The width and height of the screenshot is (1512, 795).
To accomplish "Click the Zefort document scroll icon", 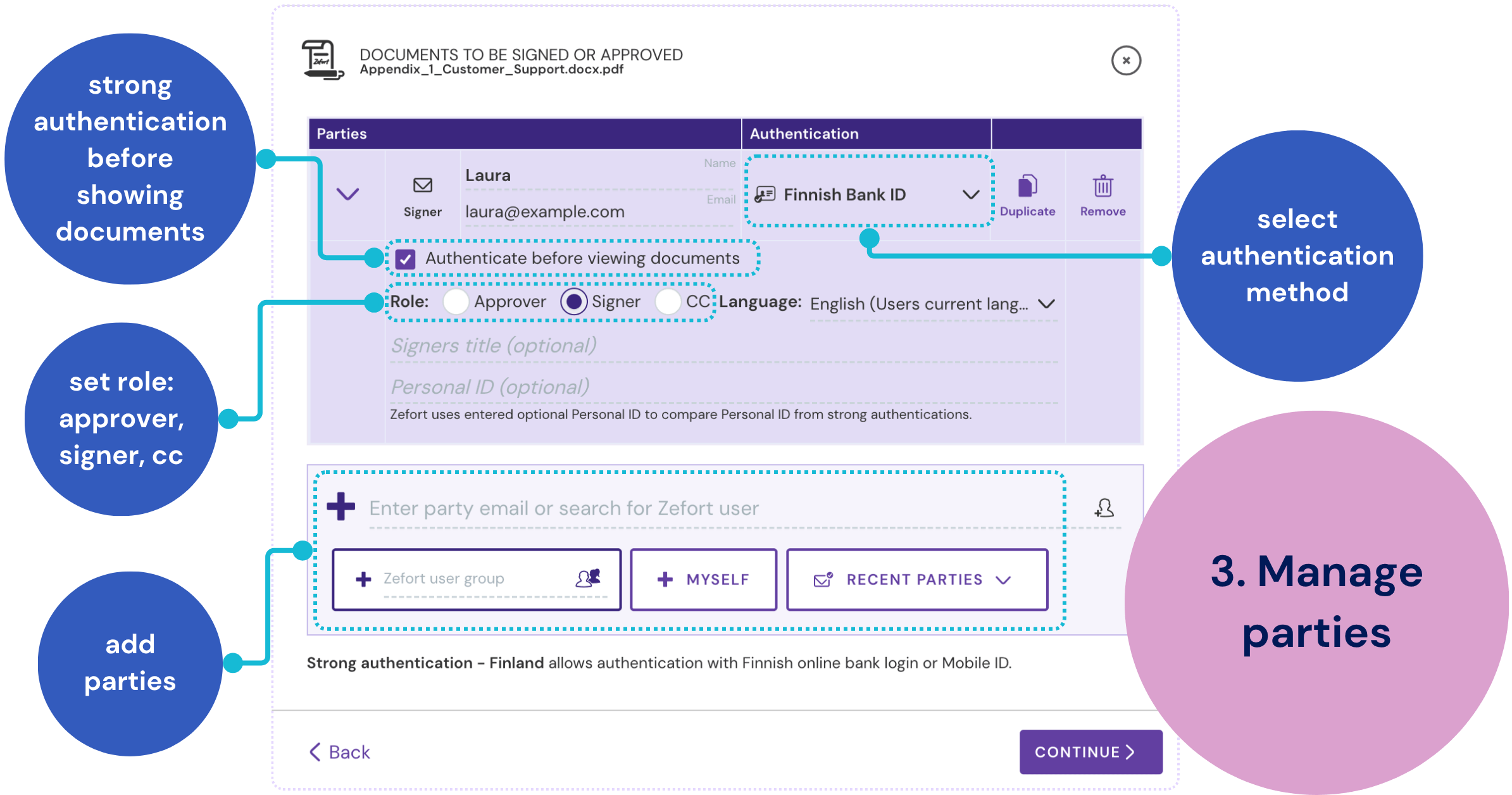I will pyautogui.click(x=323, y=60).
